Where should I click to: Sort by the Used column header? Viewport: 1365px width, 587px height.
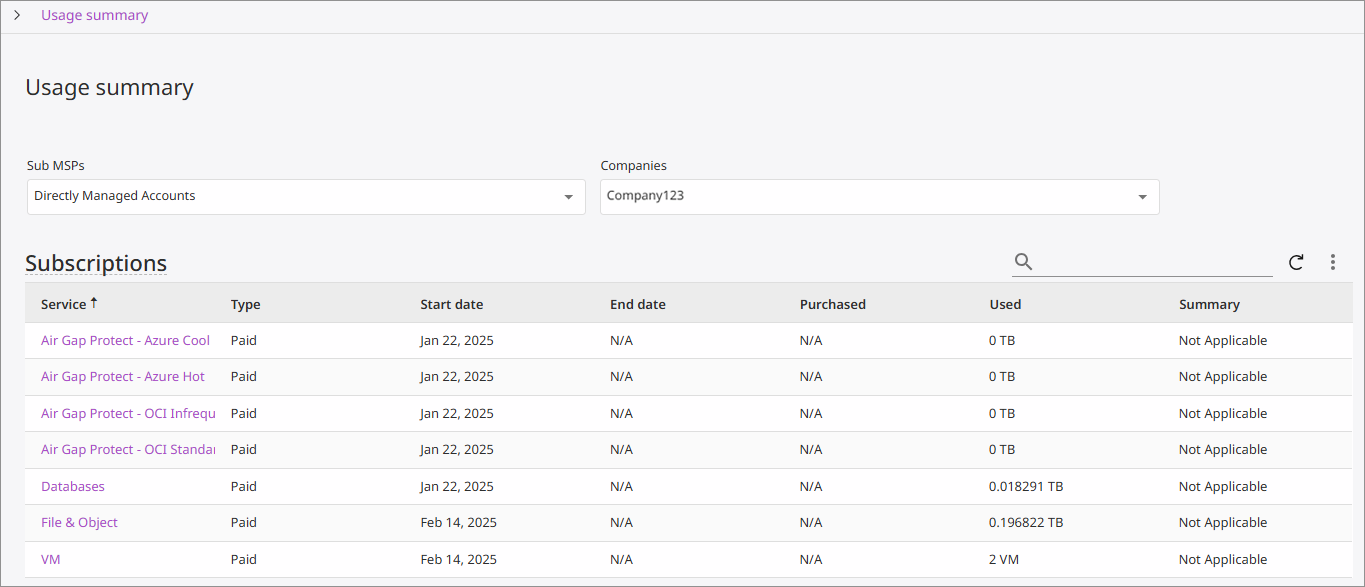tap(1005, 305)
